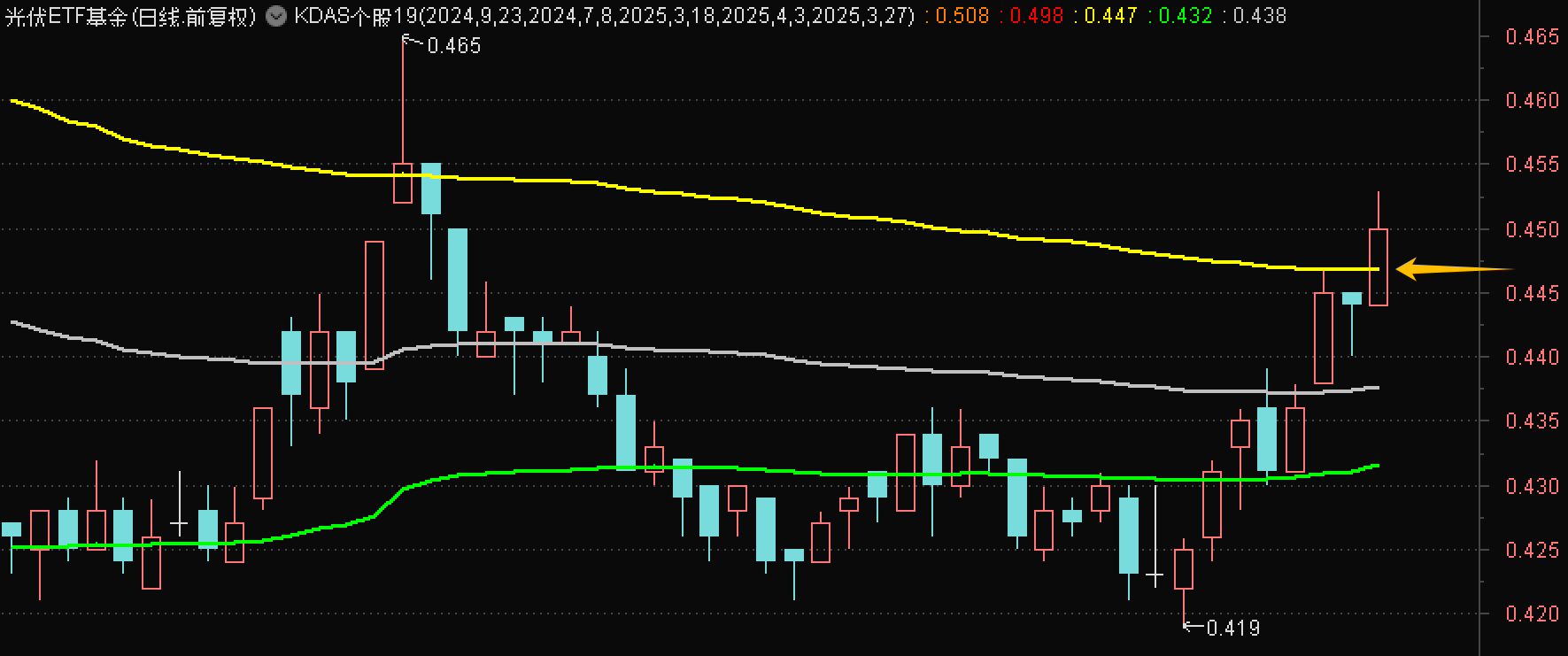The image size is (1568, 656).
Task: Click the 0.455 label on price axis
Action: point(1533,165)
